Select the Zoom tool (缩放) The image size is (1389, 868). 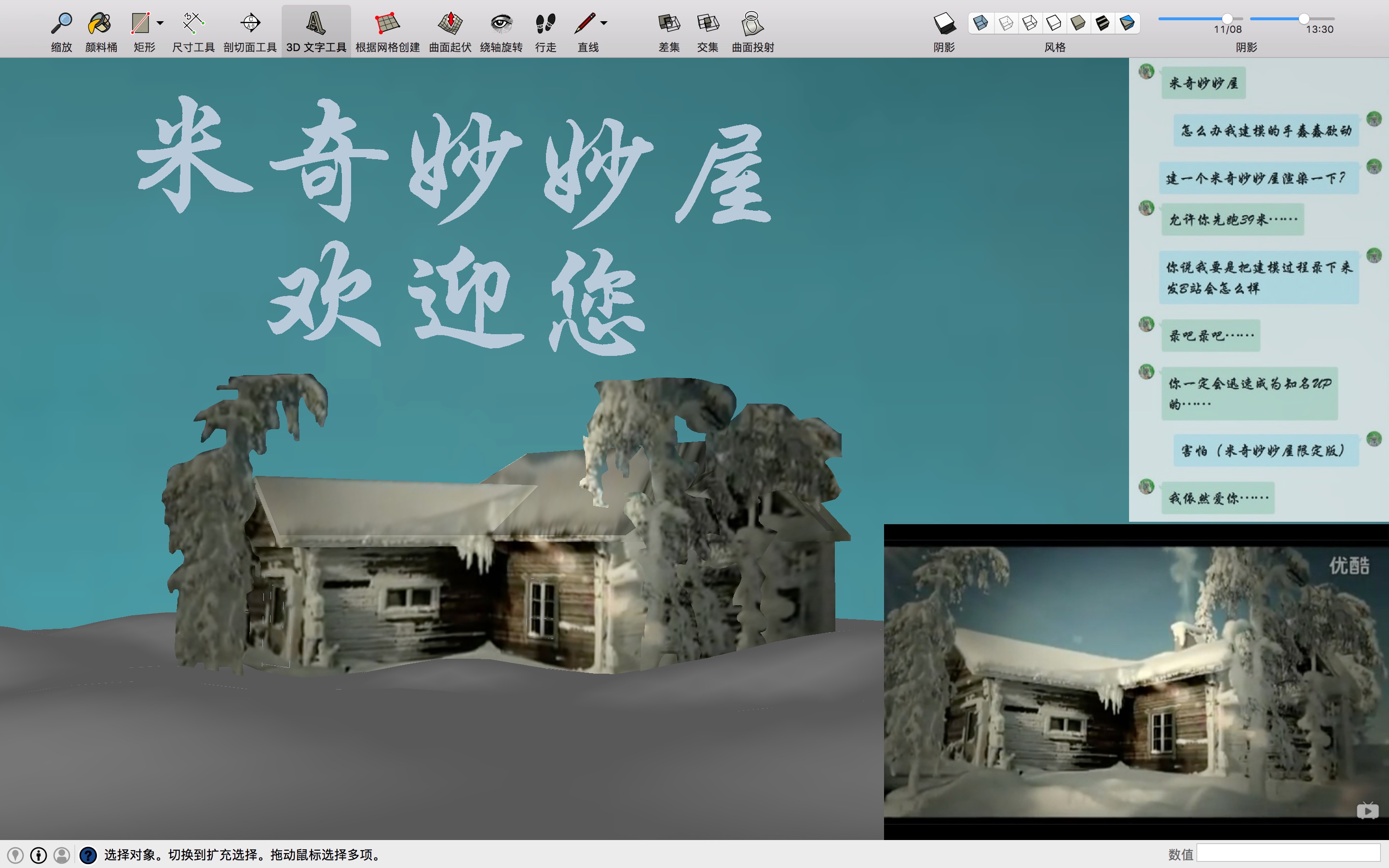[x=61, y=24]
